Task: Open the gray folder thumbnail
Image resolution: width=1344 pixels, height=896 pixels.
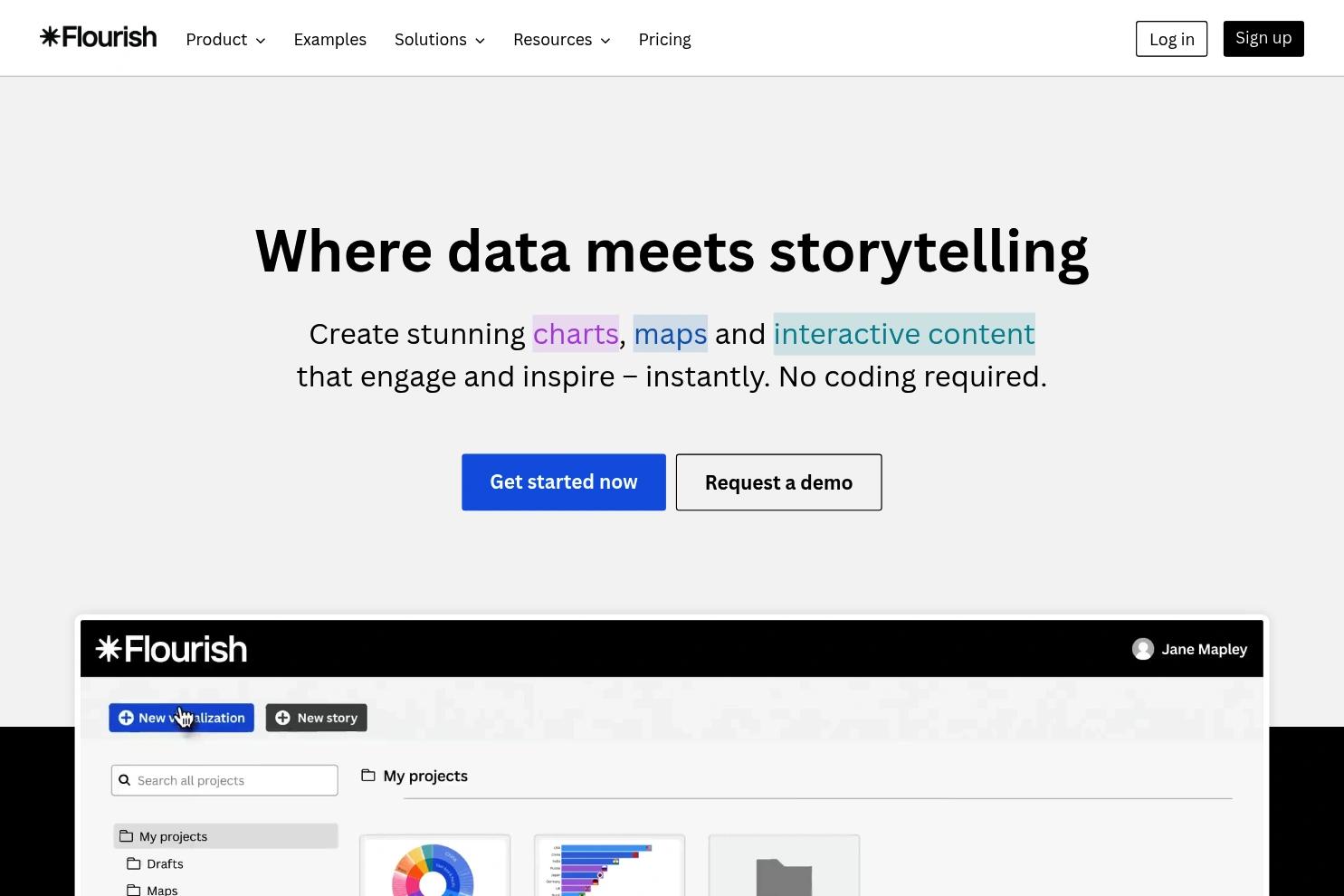Action: 784,866
